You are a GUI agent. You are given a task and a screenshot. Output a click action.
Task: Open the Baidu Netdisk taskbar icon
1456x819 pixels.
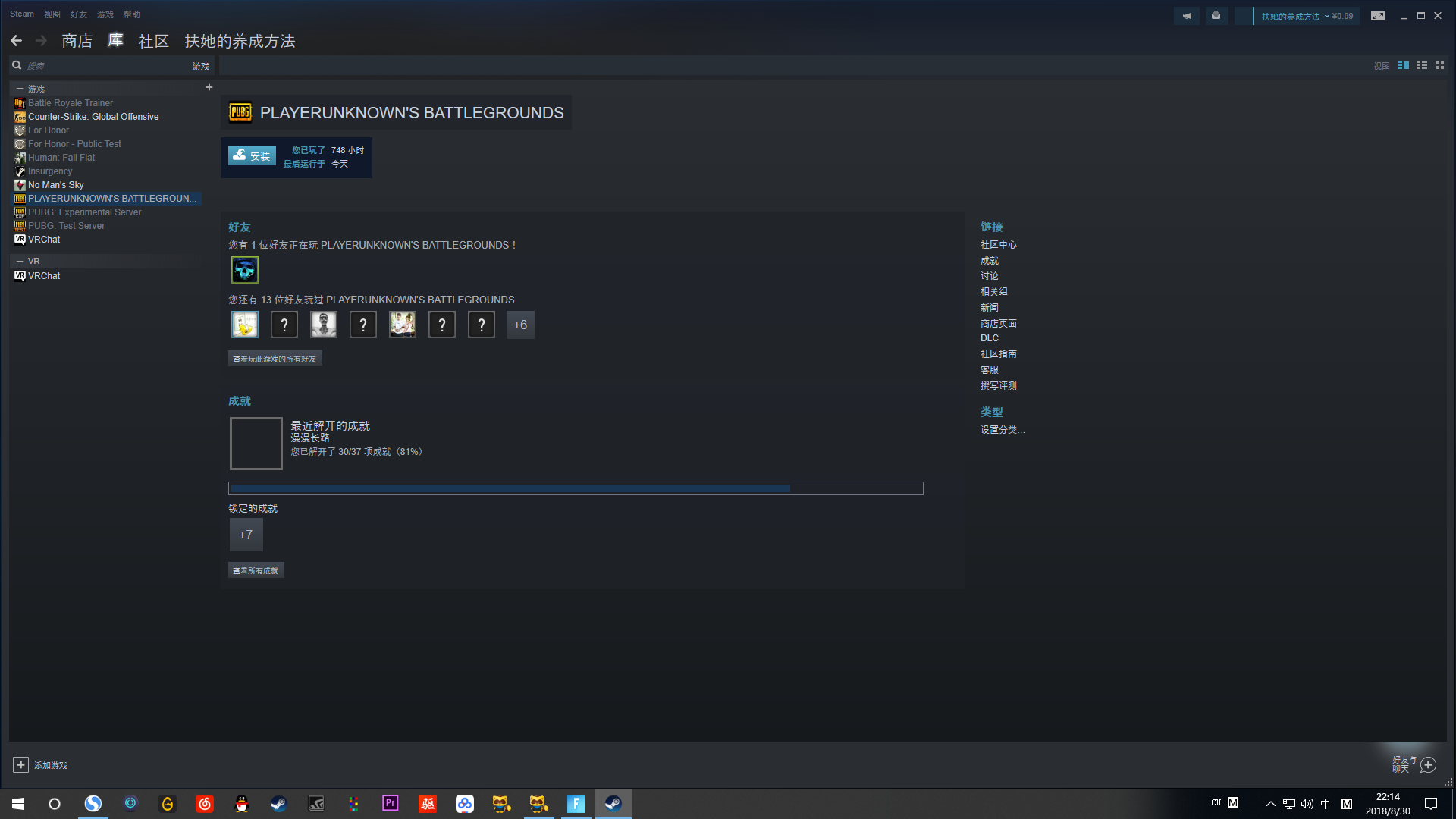pos(465,804)
